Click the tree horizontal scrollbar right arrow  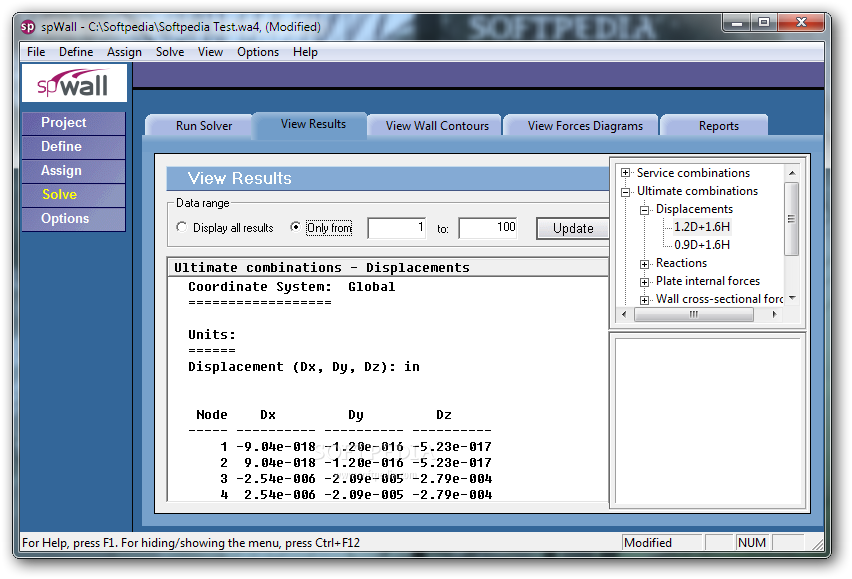coord(774,314)
